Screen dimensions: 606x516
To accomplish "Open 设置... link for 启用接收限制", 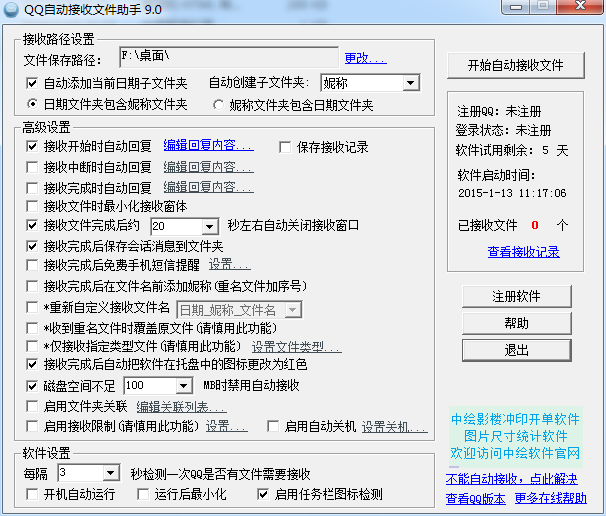I will [226, 426].
